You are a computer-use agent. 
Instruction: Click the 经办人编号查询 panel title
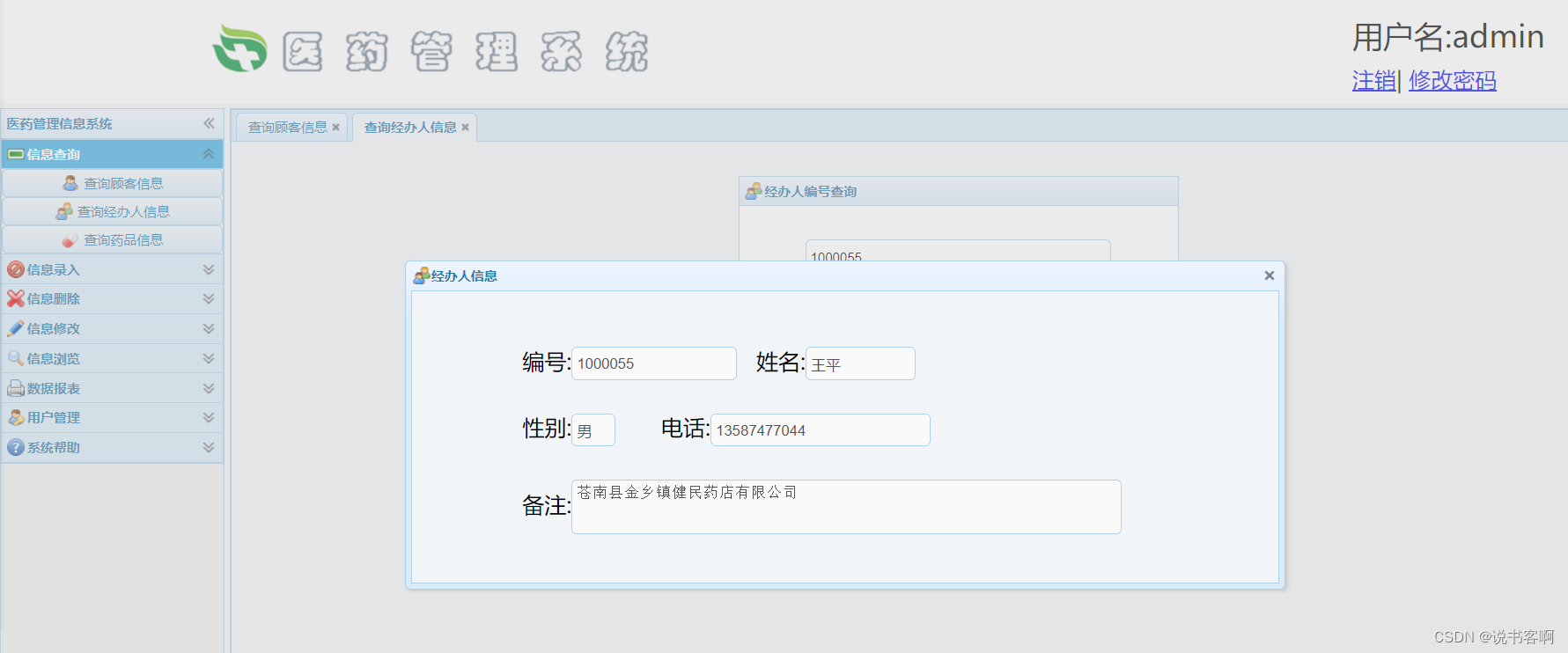tap(811, 191)
